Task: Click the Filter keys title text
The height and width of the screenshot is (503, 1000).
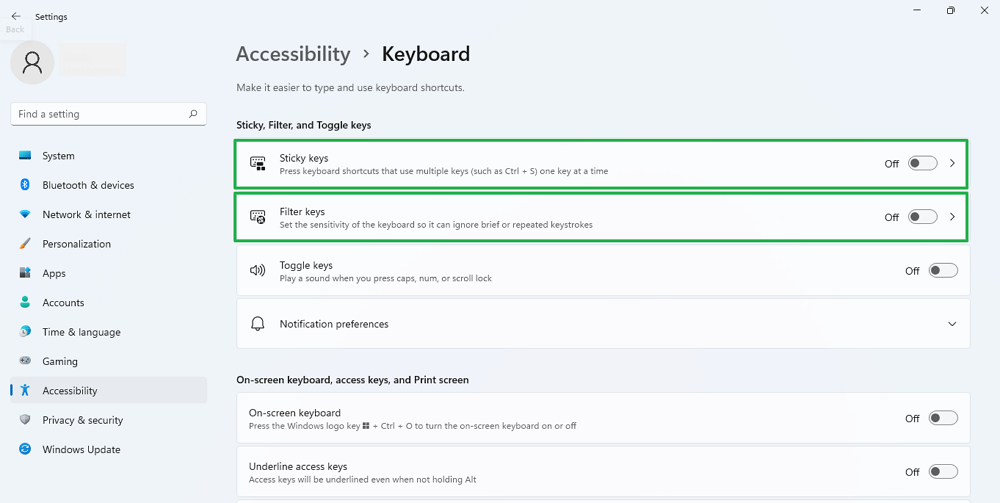Action: 302,212
